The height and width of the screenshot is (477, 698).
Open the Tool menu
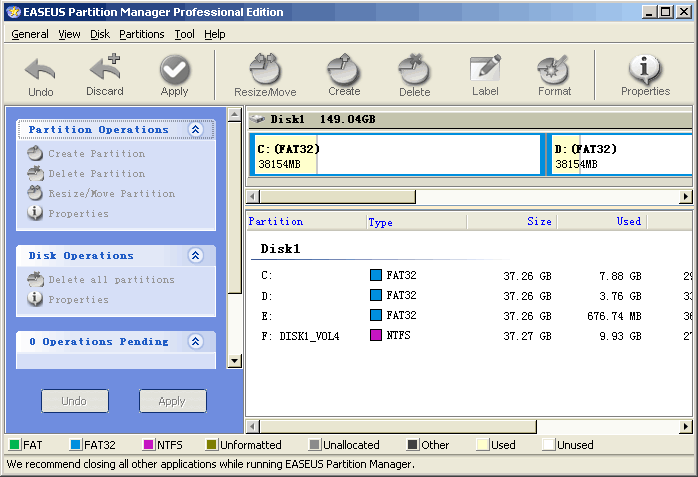[x=184, y=34]
